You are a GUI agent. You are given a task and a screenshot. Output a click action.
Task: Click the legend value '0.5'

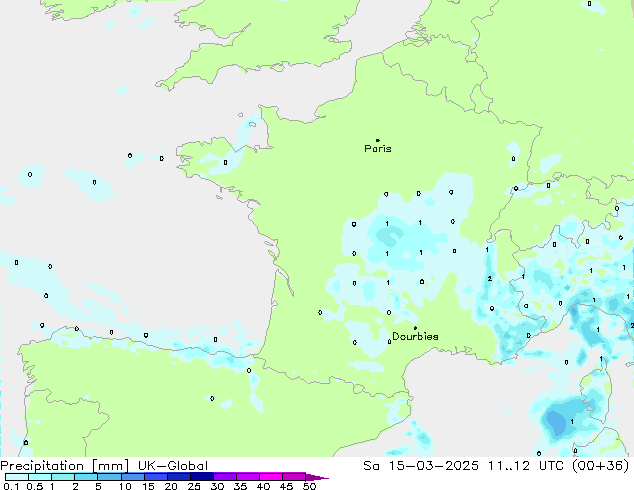[x=34, y=486]
